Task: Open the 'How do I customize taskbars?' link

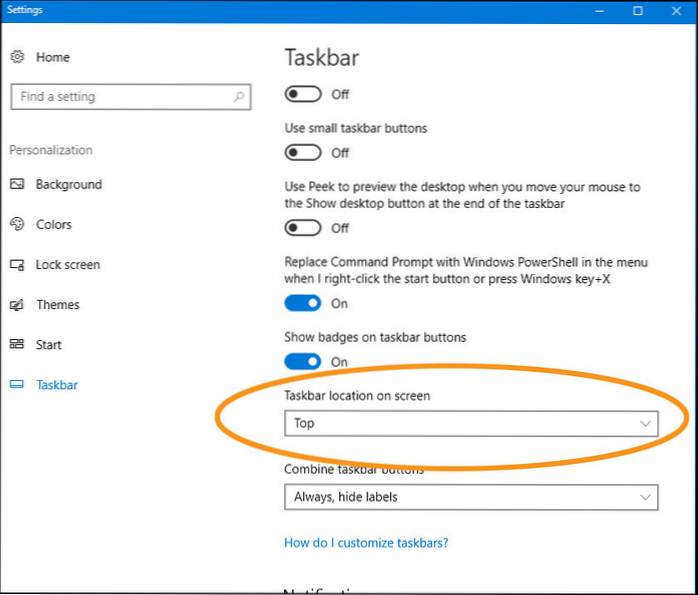Action: 366,543
